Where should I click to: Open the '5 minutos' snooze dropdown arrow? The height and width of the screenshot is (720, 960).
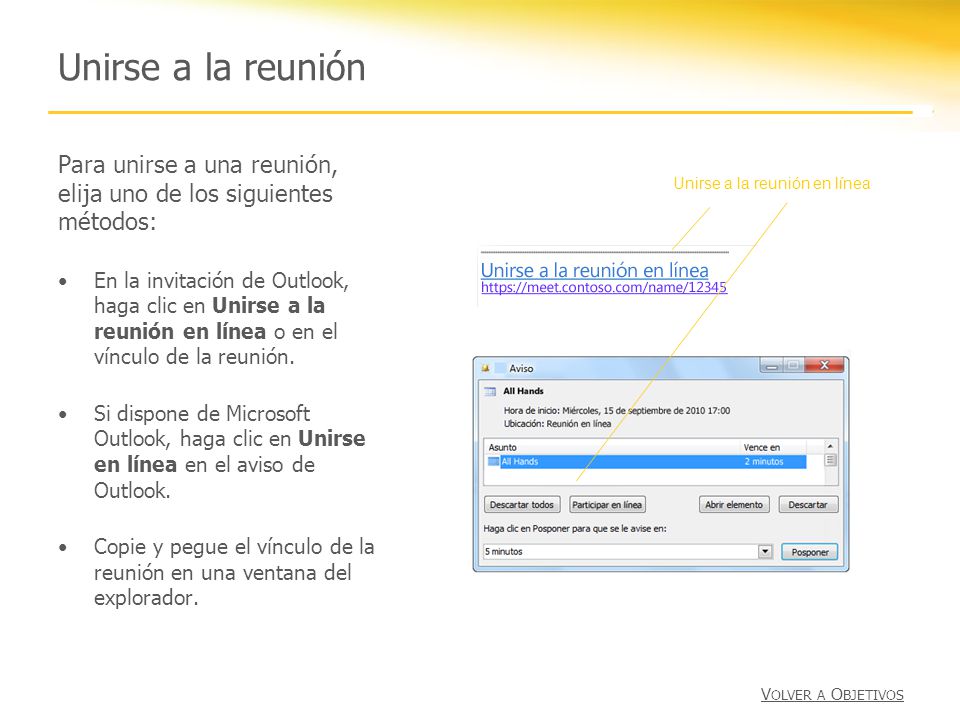tap(765, 552)
